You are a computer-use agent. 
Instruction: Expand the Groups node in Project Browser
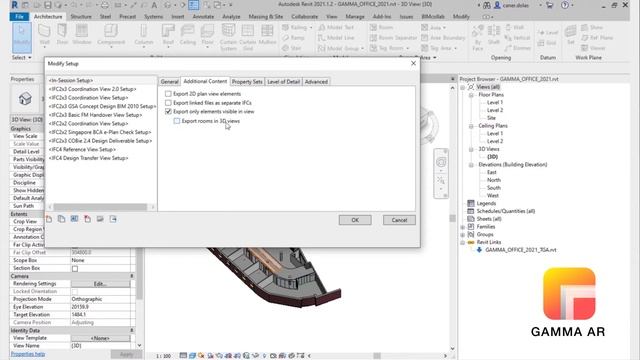(x=462, y=235)
